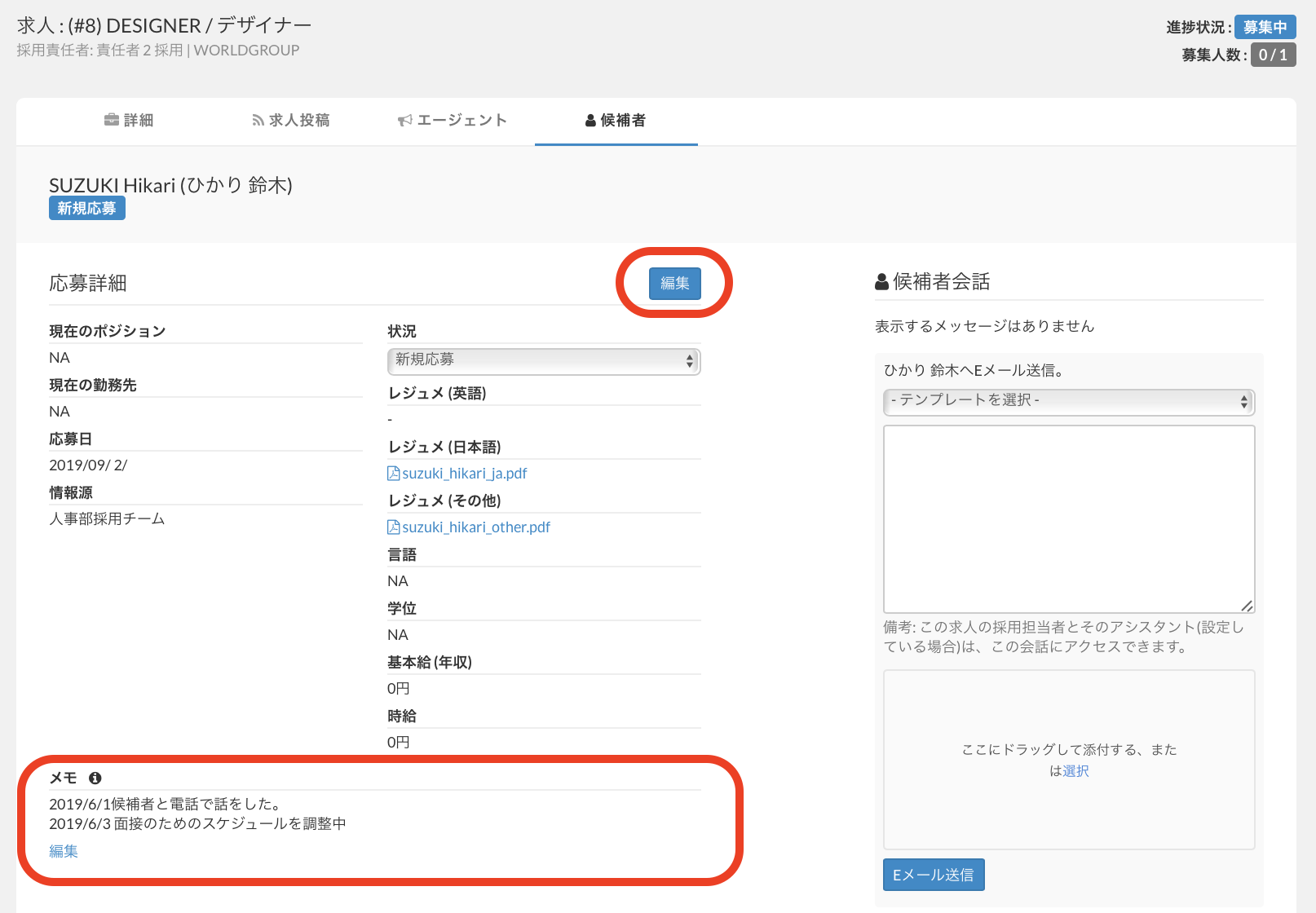Click the RSS feed icon beside 求人投稿
This screenshot has height=913, width=1316.
(258, 121)
